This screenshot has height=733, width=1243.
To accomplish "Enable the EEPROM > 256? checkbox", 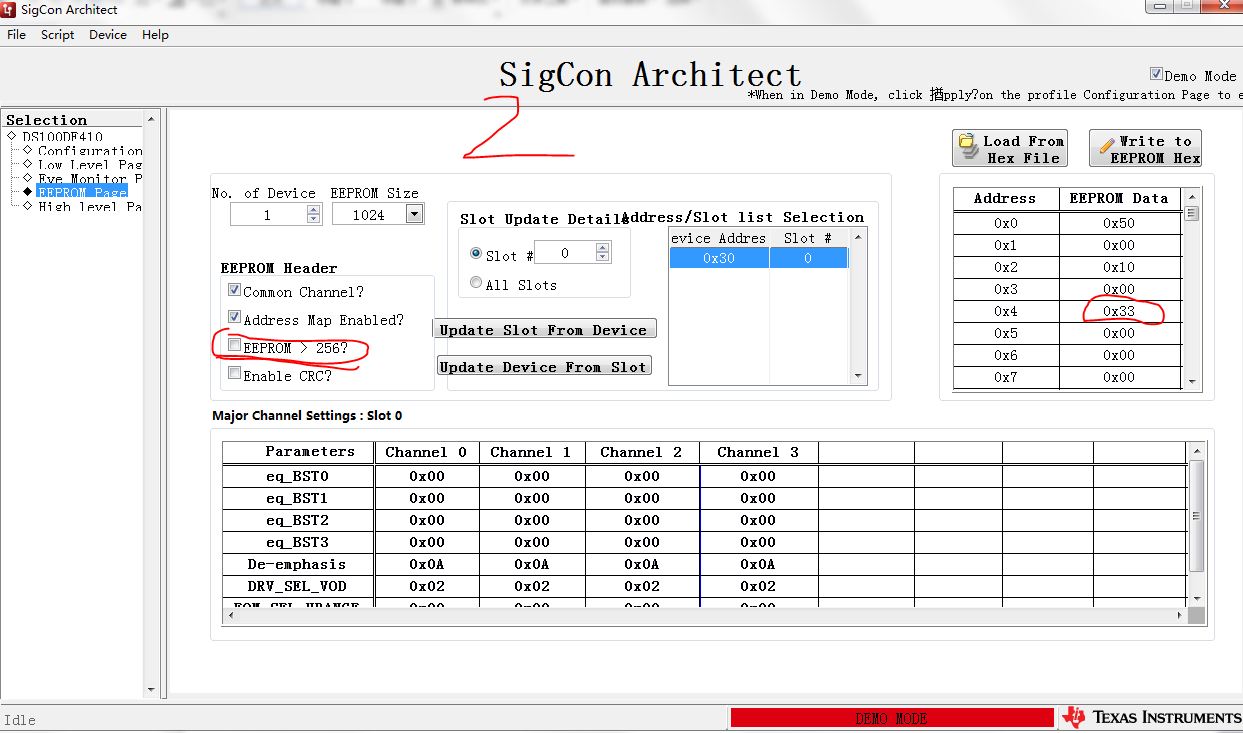I will 234,346.
